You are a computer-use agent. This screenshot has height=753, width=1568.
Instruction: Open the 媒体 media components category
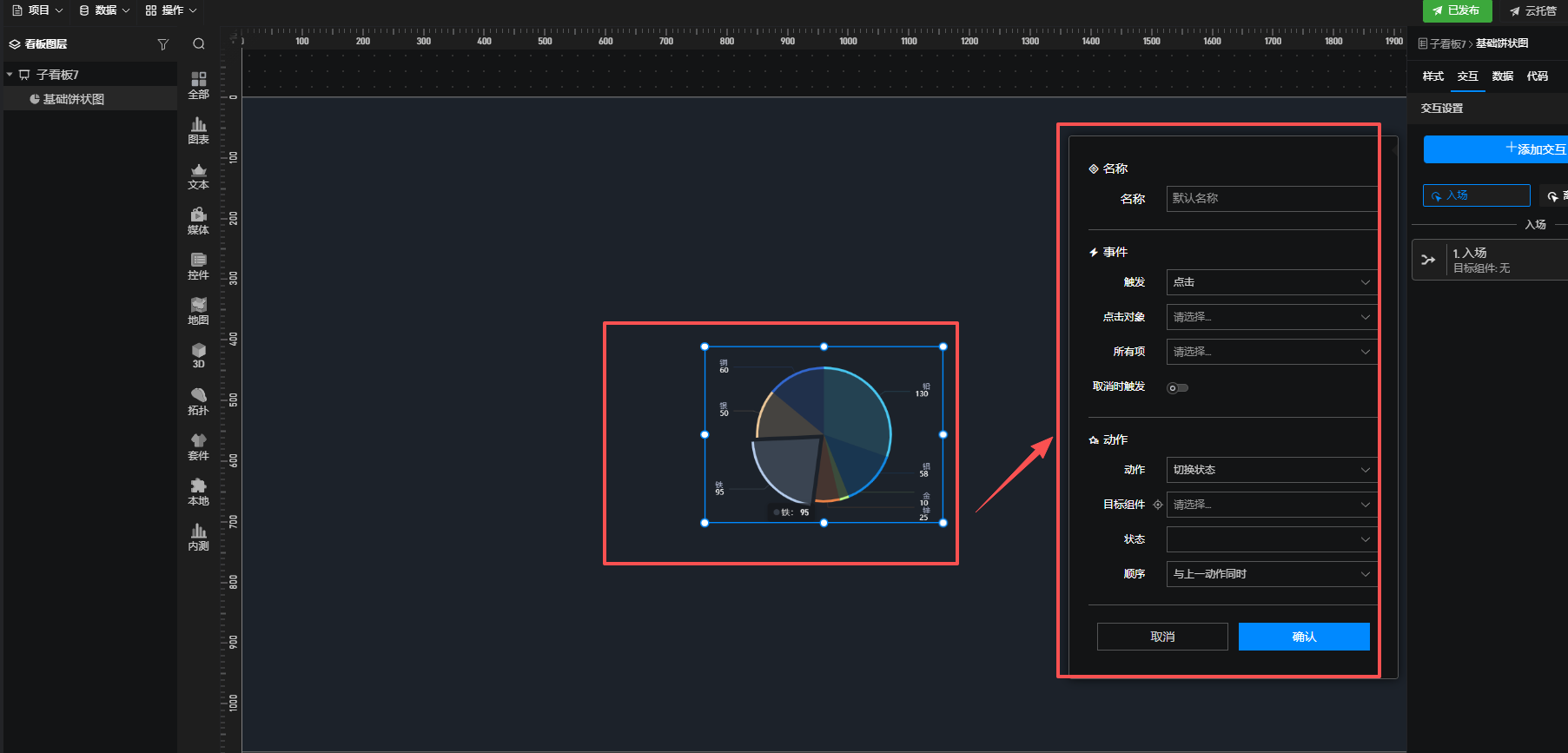[x=198, y=221]
